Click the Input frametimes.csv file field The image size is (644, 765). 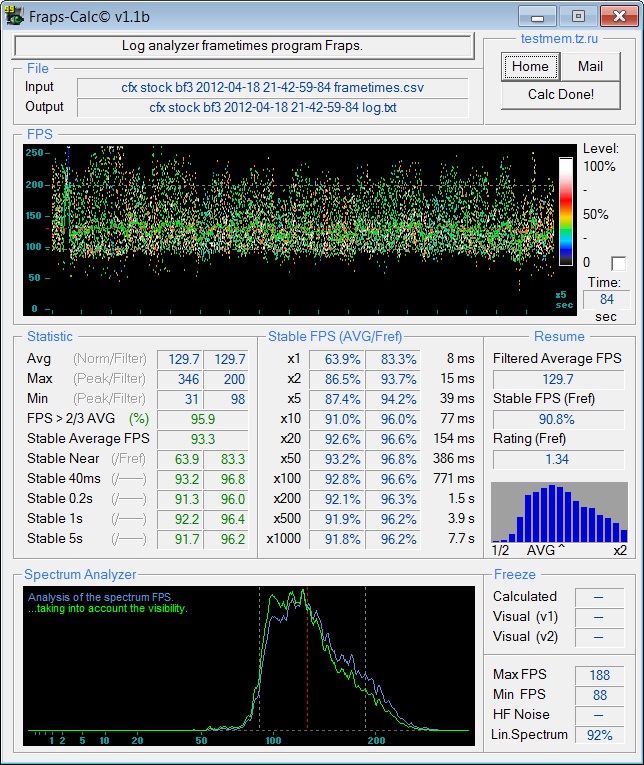point(272,88)
